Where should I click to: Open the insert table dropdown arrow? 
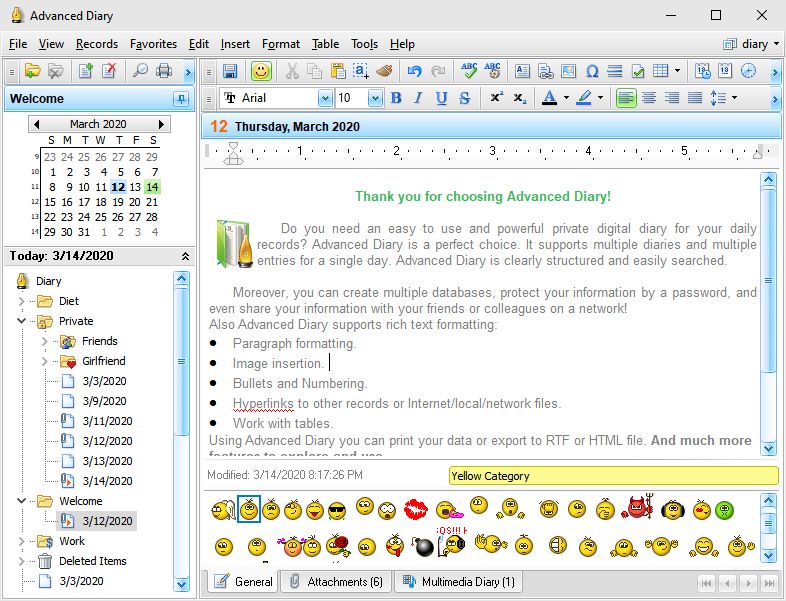point(677,71)
